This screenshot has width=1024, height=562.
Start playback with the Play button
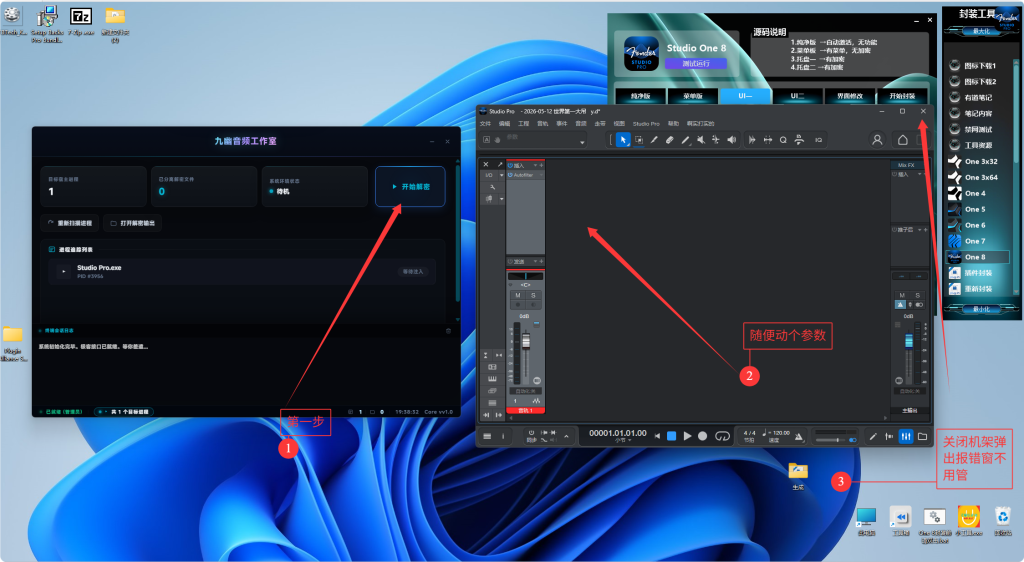(687, 436)
